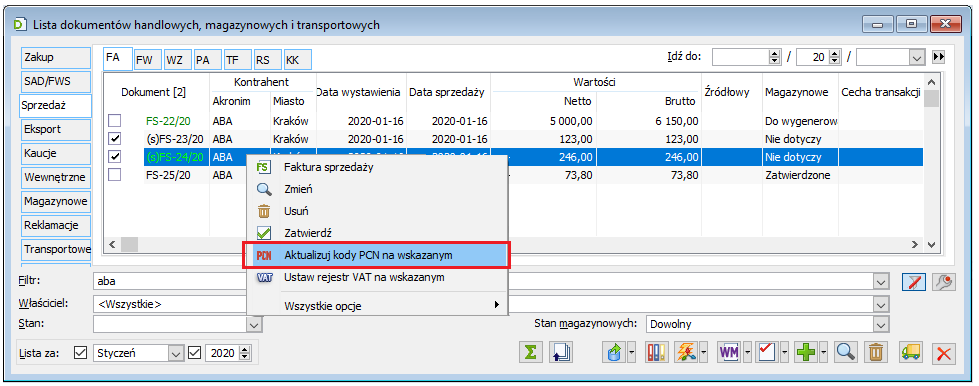Open the Idź do series dropdown
979x386 pixels.
coord(917,57)
